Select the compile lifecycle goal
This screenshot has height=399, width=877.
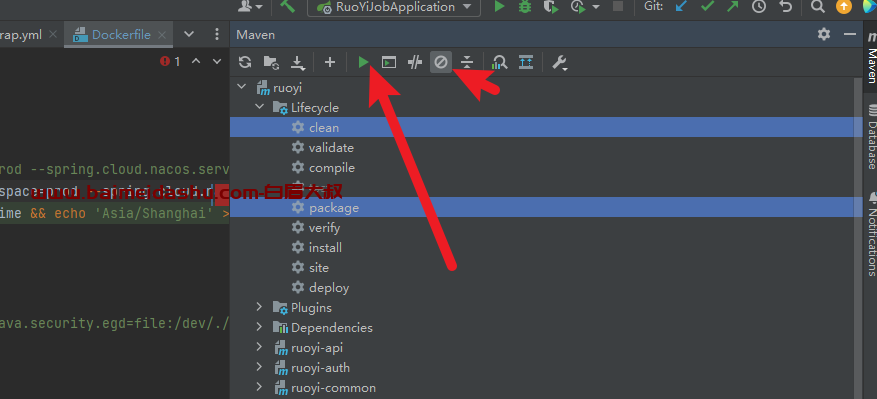[546, 168]
